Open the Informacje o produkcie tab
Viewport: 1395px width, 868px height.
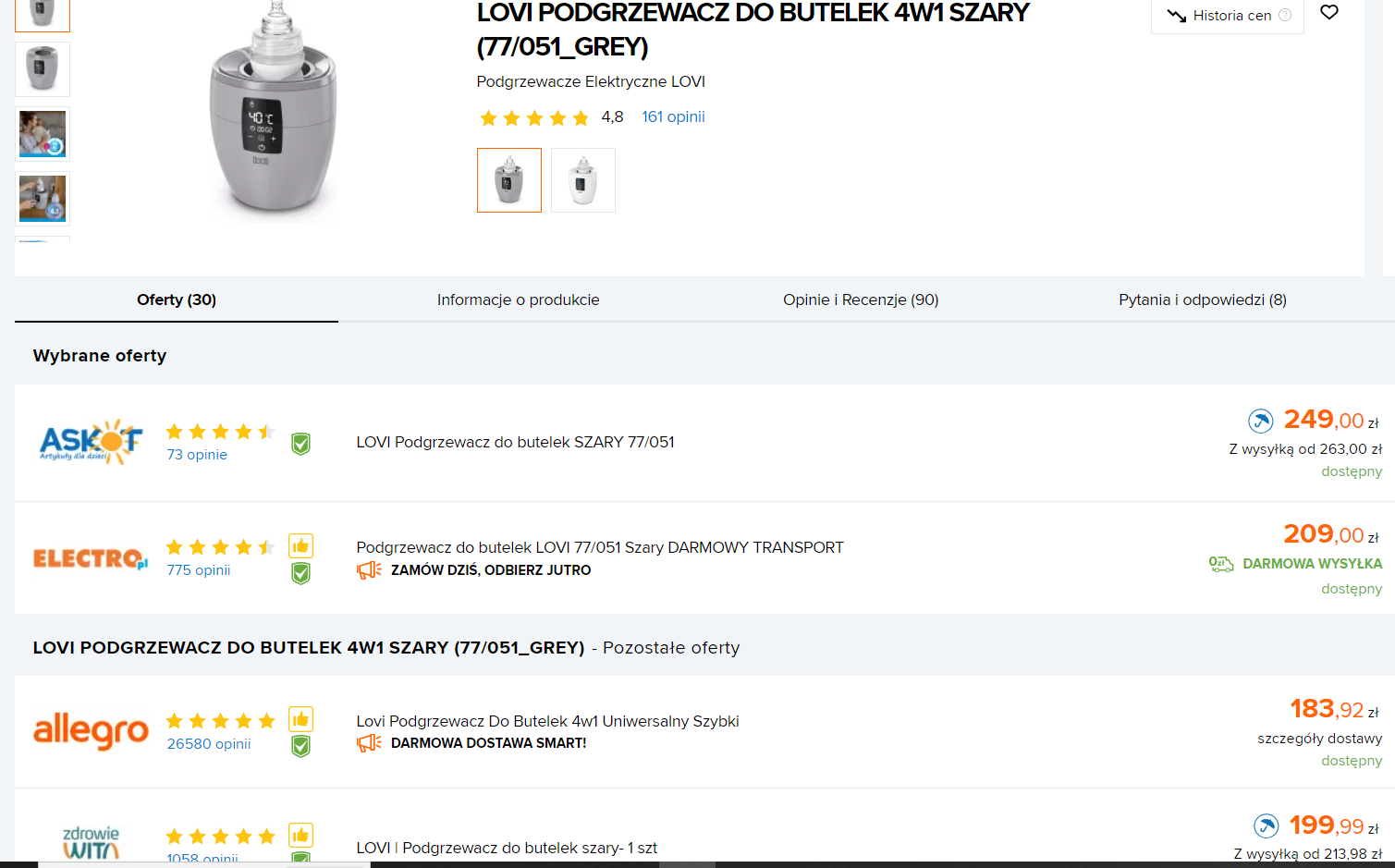pyautogui.click(x=519, y=300)
